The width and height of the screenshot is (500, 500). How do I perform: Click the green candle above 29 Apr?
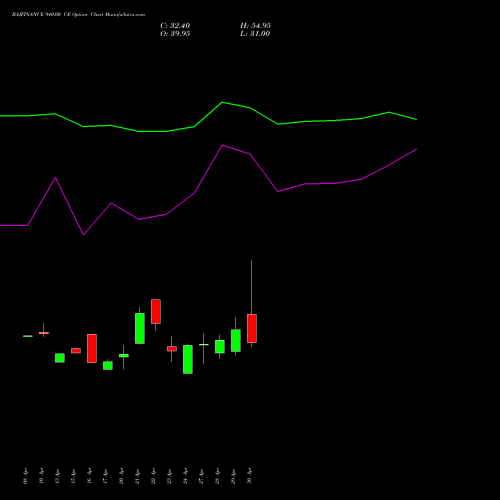tap(236, 340)
